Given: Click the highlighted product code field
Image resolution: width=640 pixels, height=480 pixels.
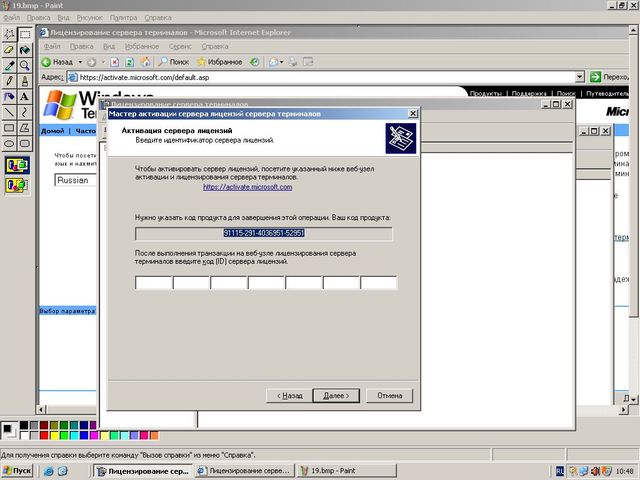Looking at the screenshot, I should click(264, 233).
